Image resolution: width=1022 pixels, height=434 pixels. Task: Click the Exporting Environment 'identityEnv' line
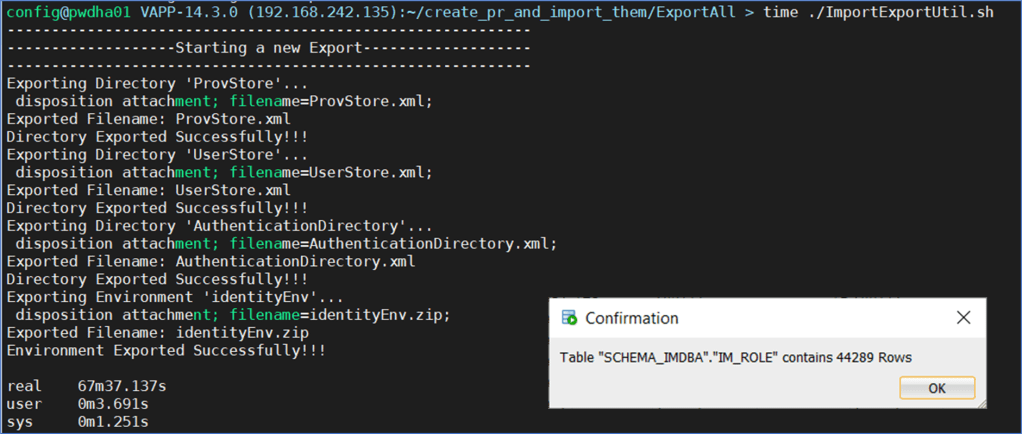point(175,297)
